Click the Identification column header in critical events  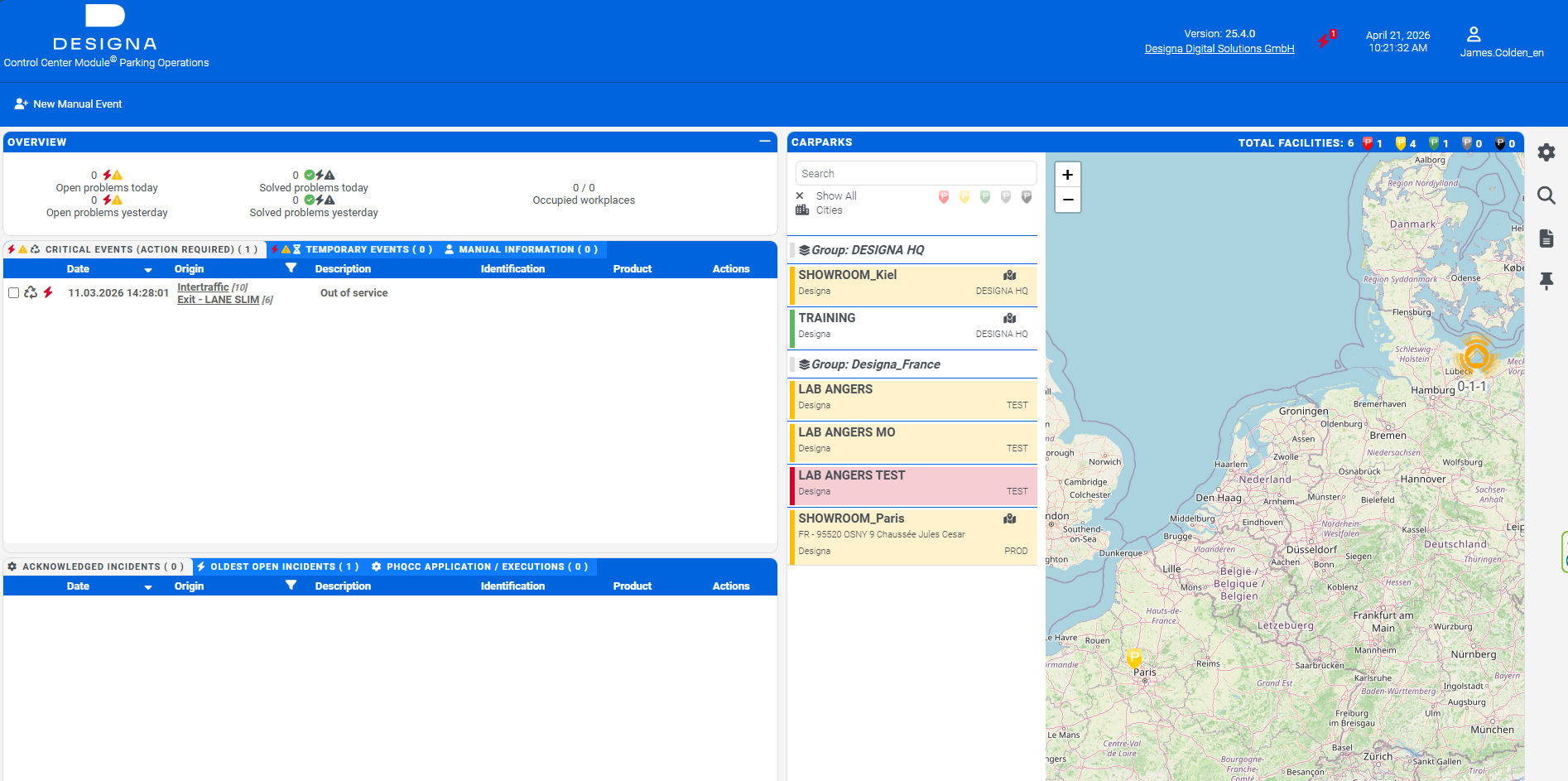[512, 269]
